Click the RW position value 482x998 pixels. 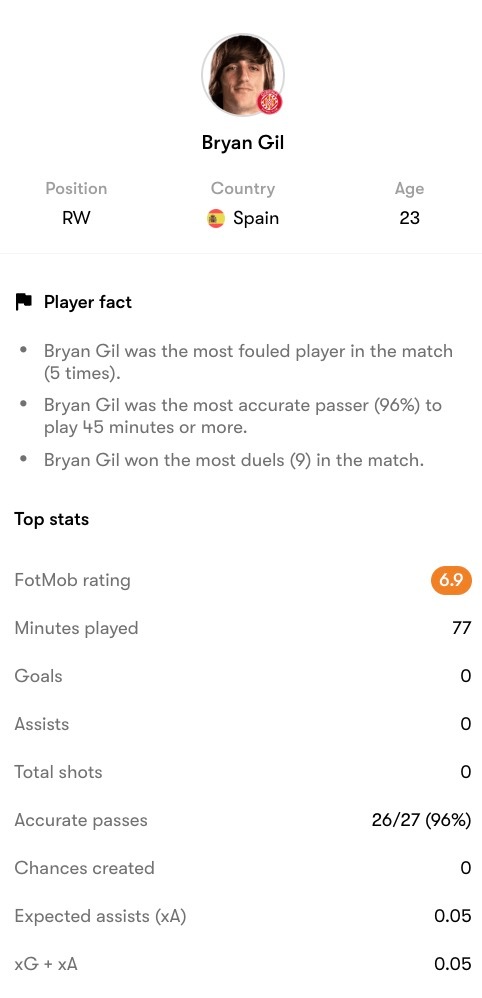76,218
